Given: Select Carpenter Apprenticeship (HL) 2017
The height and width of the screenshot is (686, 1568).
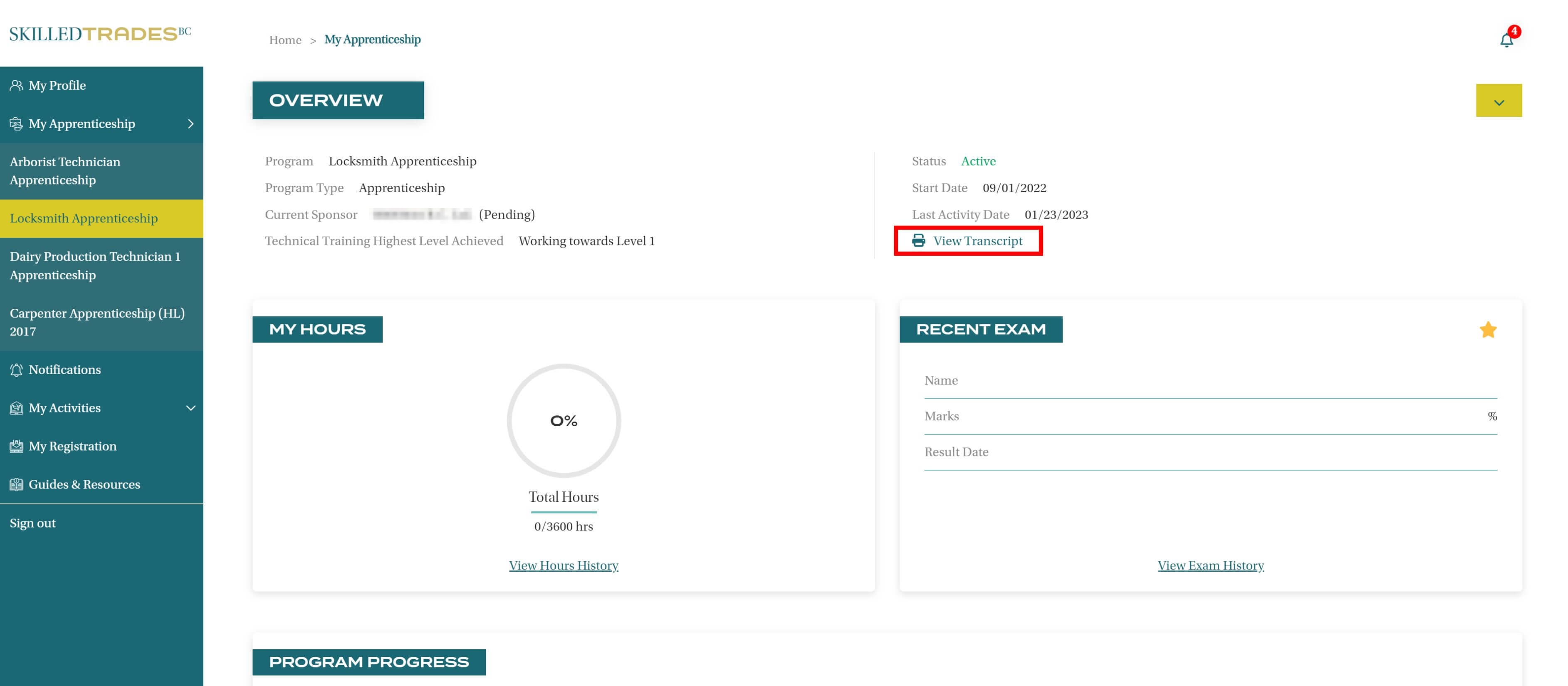Looking at the screenshot, I should 97,322.
